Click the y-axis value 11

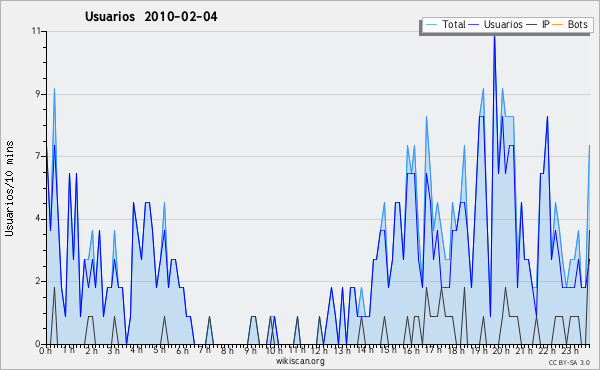pyautogui.click(x=36, y=31)
